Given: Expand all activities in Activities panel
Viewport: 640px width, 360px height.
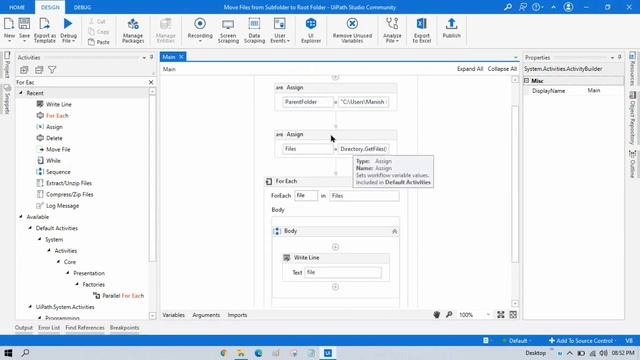Looking at the screenshot, I should [24, 70].
